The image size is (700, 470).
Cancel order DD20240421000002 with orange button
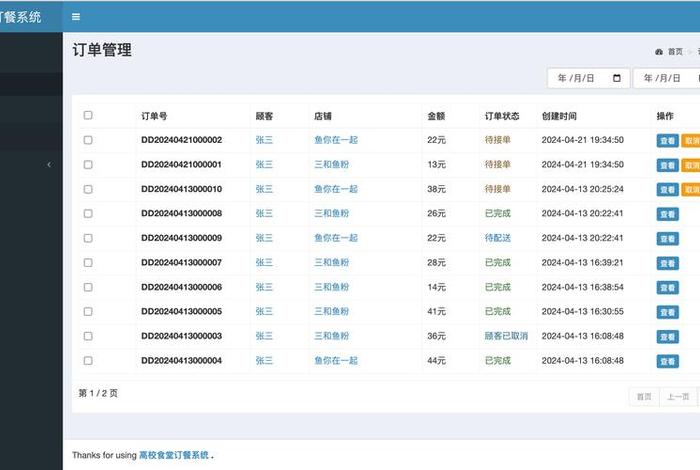691,141
